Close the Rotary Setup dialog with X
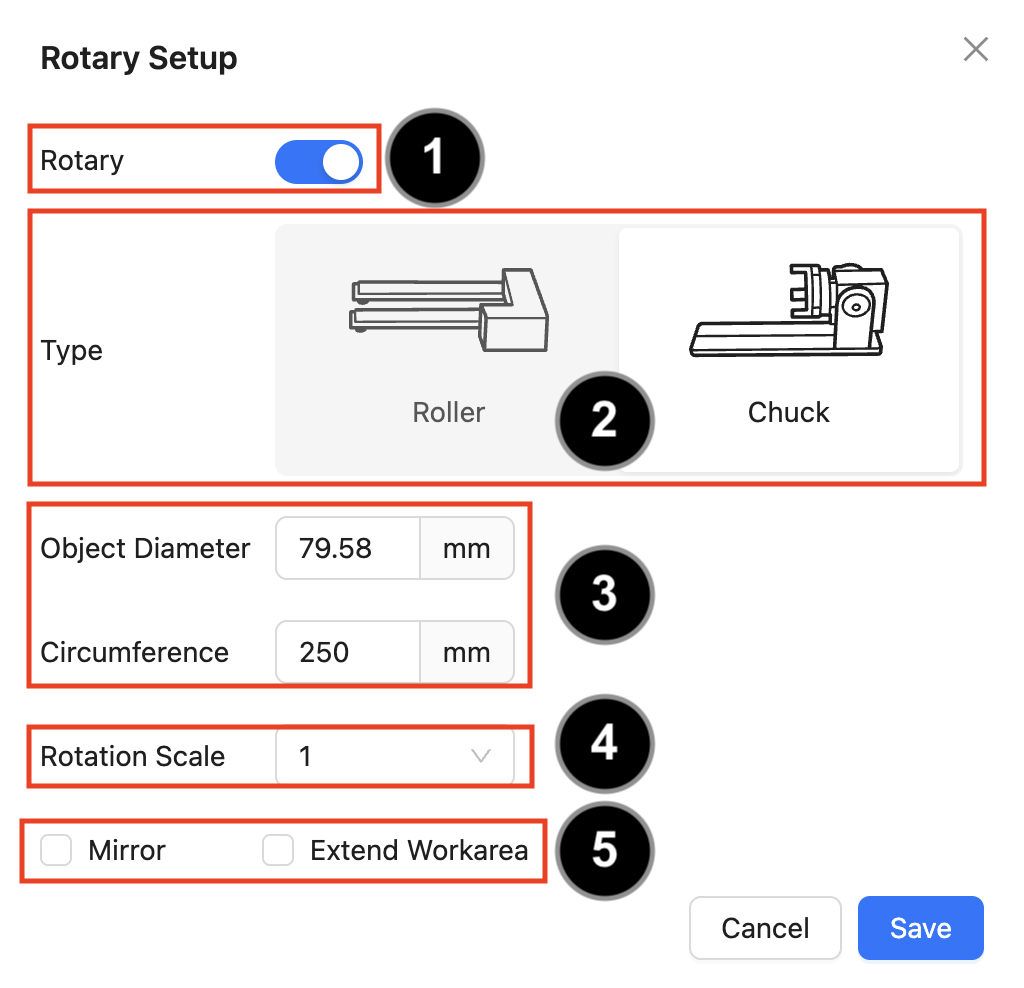The image size is (1024, 988). (976, 49)
